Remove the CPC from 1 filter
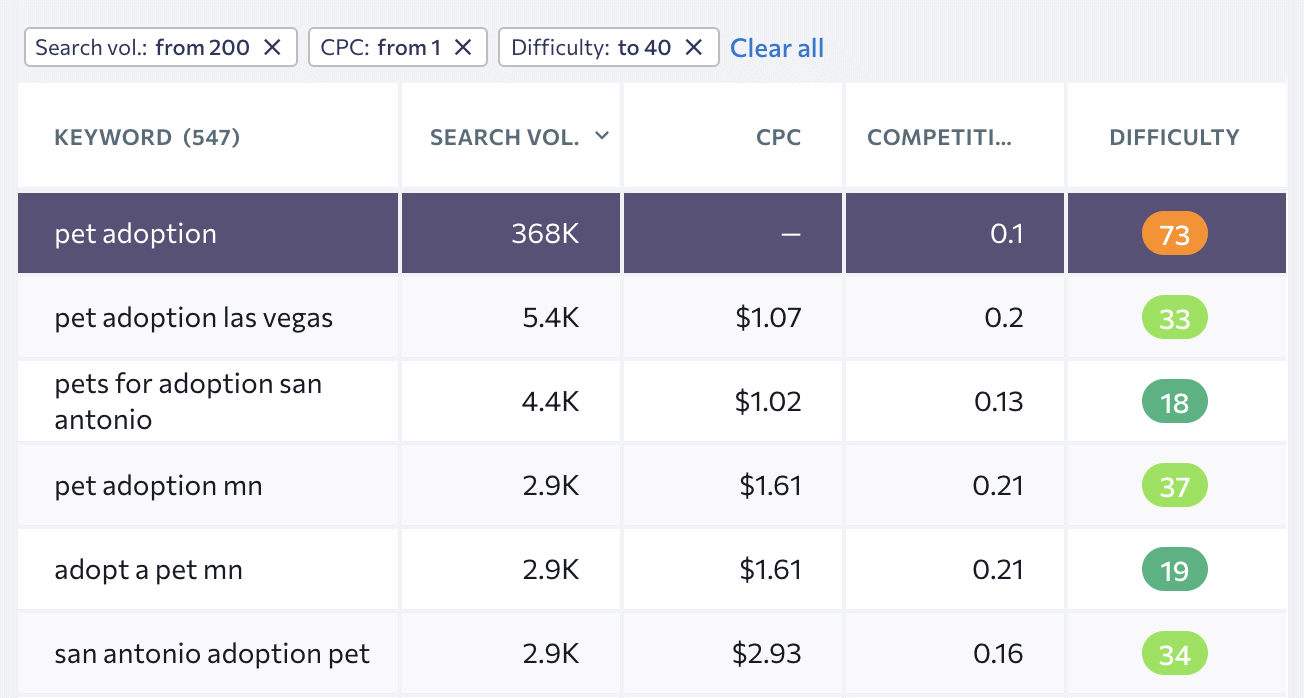Viewport: 1304px width, 698px height. (463, 47)
